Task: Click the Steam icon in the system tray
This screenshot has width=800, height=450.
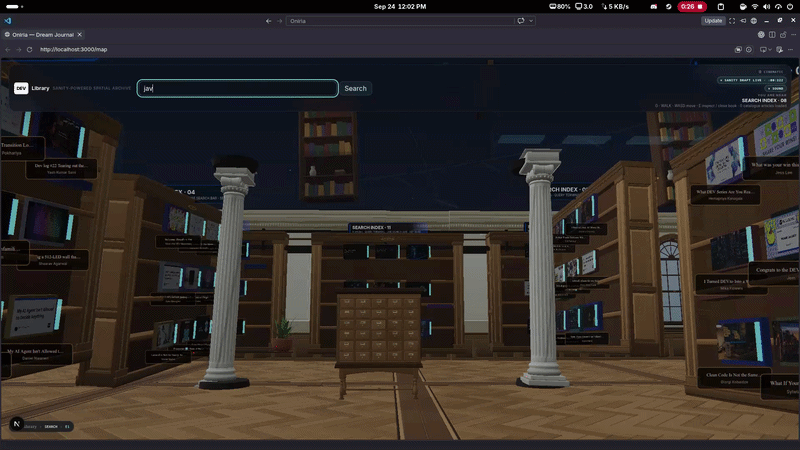Action: [x=668, y=7]
